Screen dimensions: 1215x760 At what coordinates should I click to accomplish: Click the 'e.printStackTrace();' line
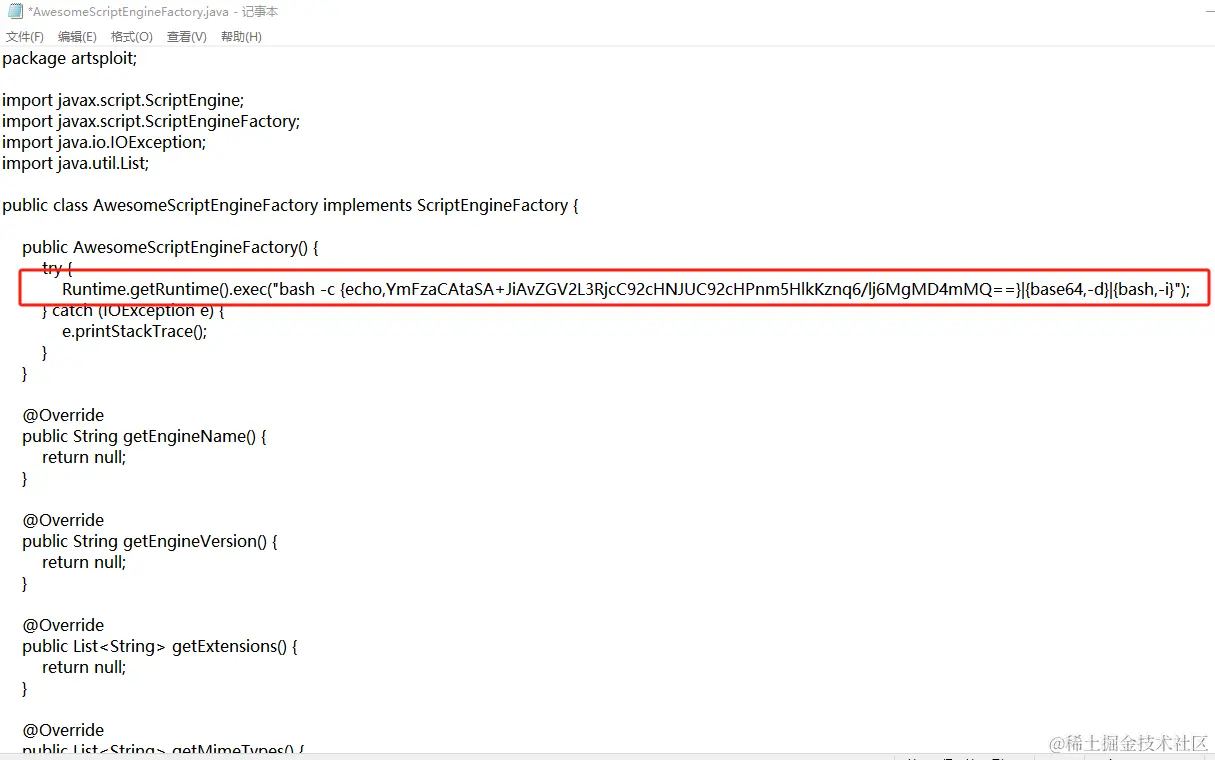135,331
